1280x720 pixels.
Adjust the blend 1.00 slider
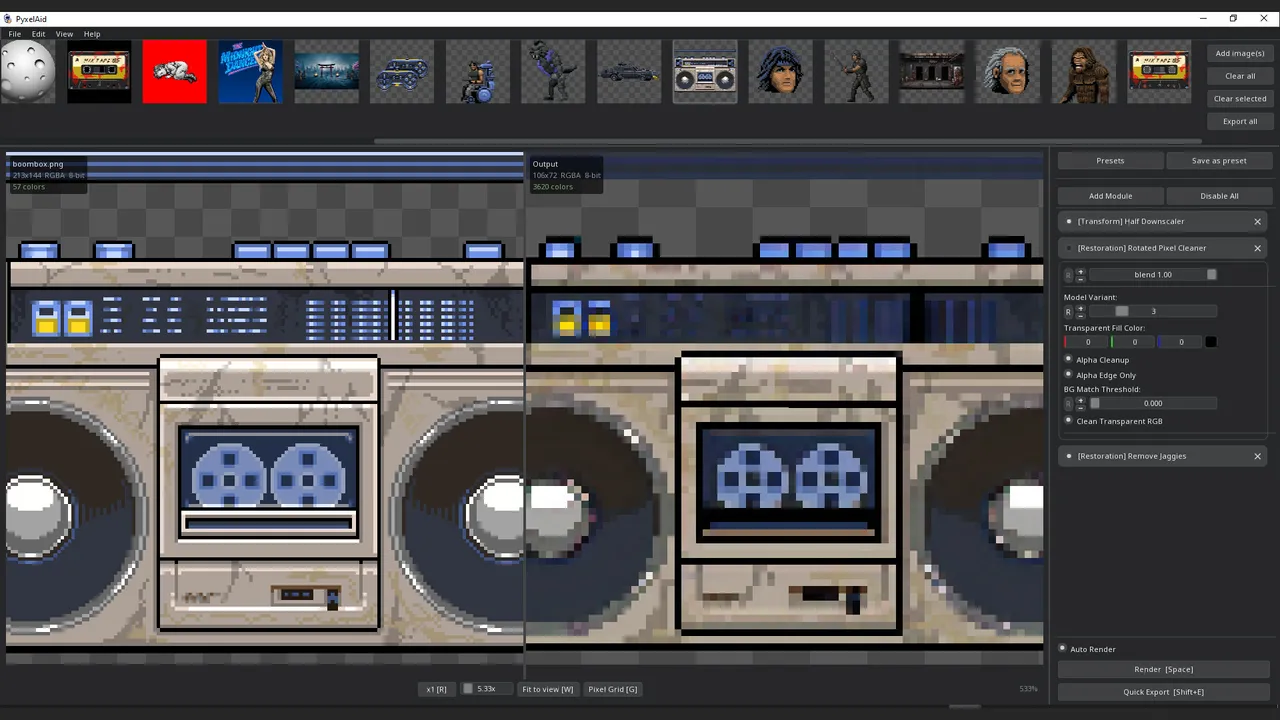click(x=1153, y=275)
